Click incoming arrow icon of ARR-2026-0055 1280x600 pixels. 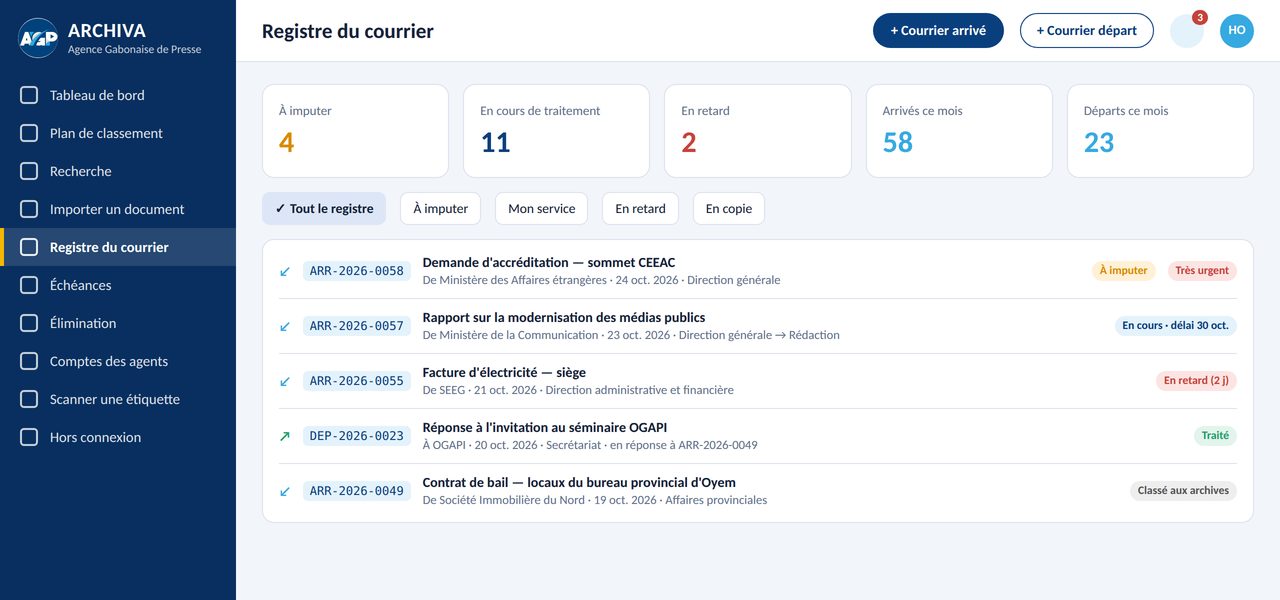pyautogui.click(x=285, y=381)
